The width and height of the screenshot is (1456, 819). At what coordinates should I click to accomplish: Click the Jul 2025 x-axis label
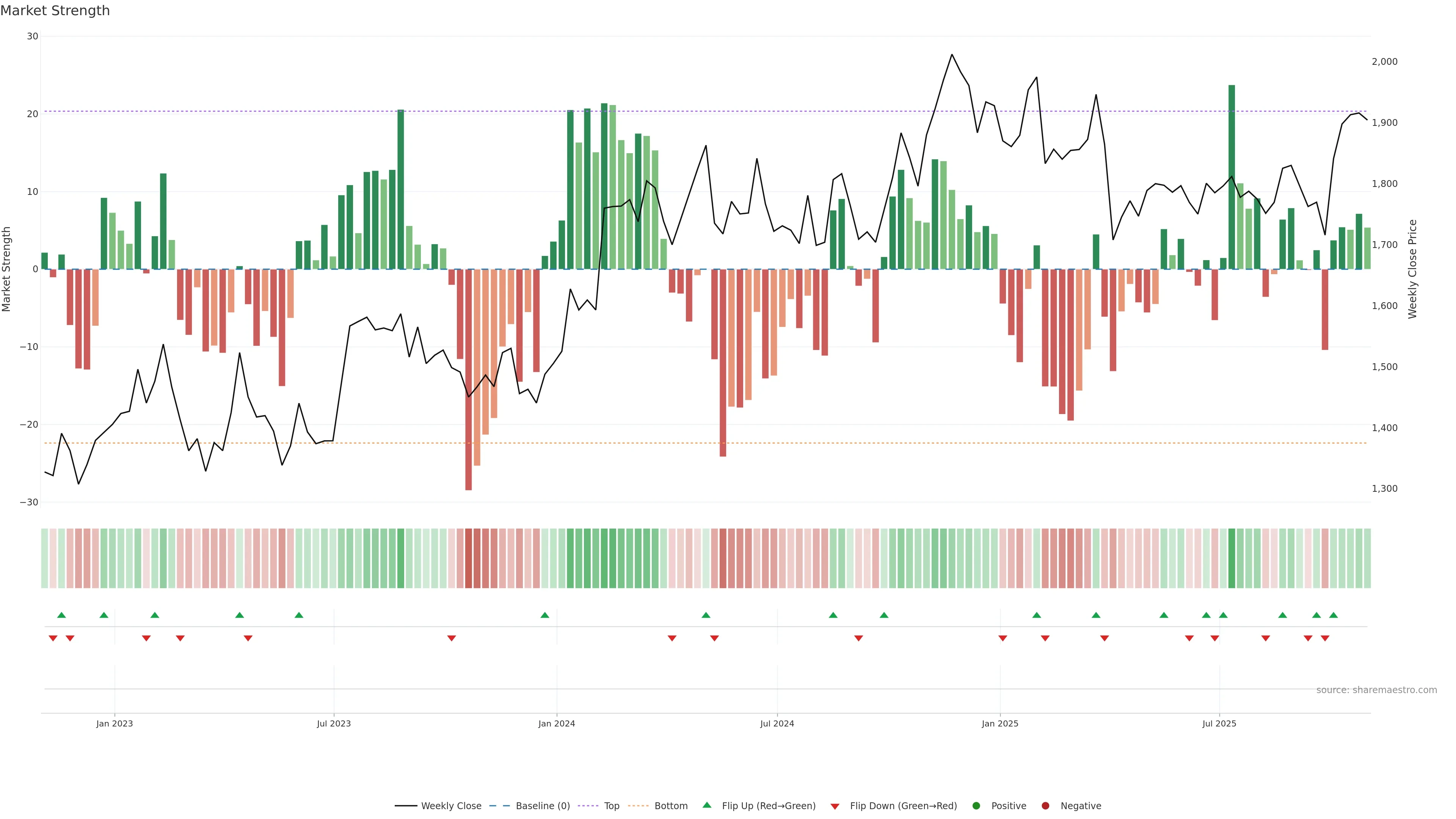1219,723
